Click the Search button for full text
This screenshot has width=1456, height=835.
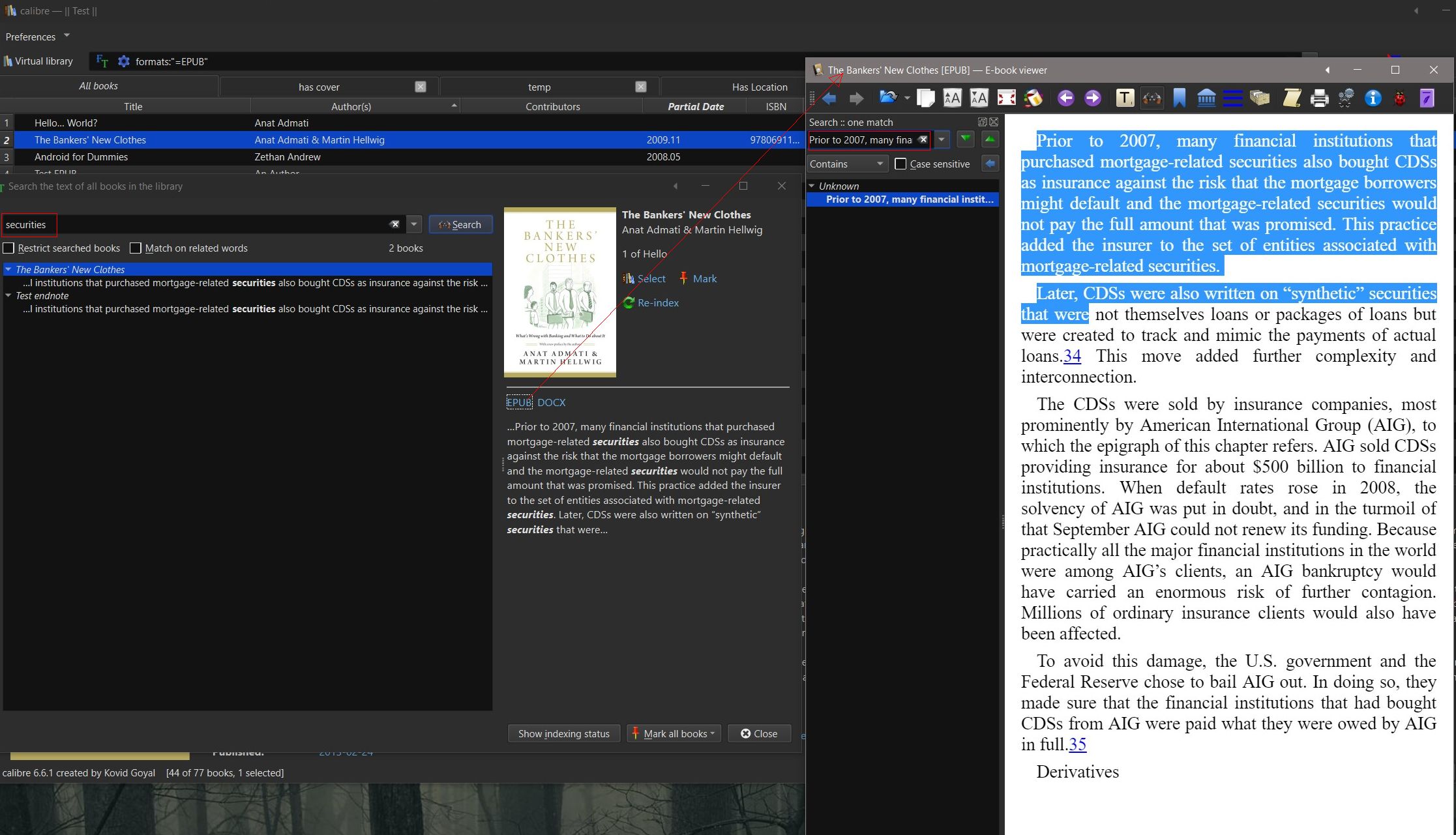pyautogui.click(x=460, y=224)
